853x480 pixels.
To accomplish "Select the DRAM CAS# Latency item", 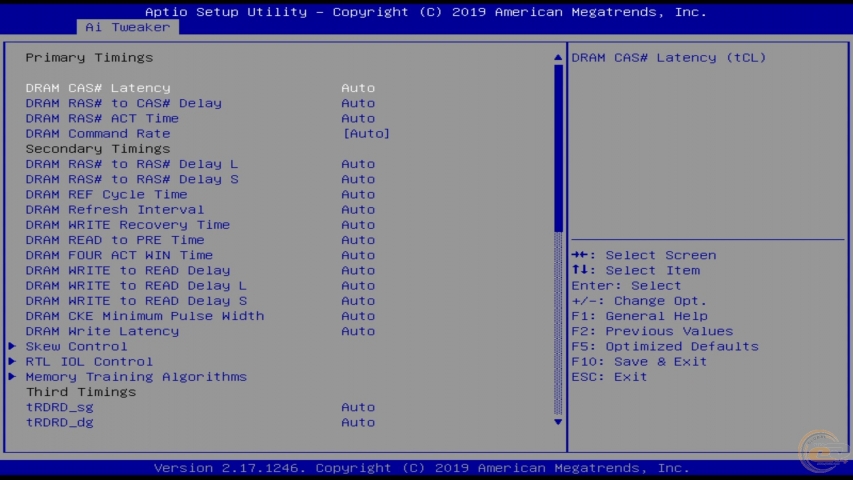I will point(98,88).
